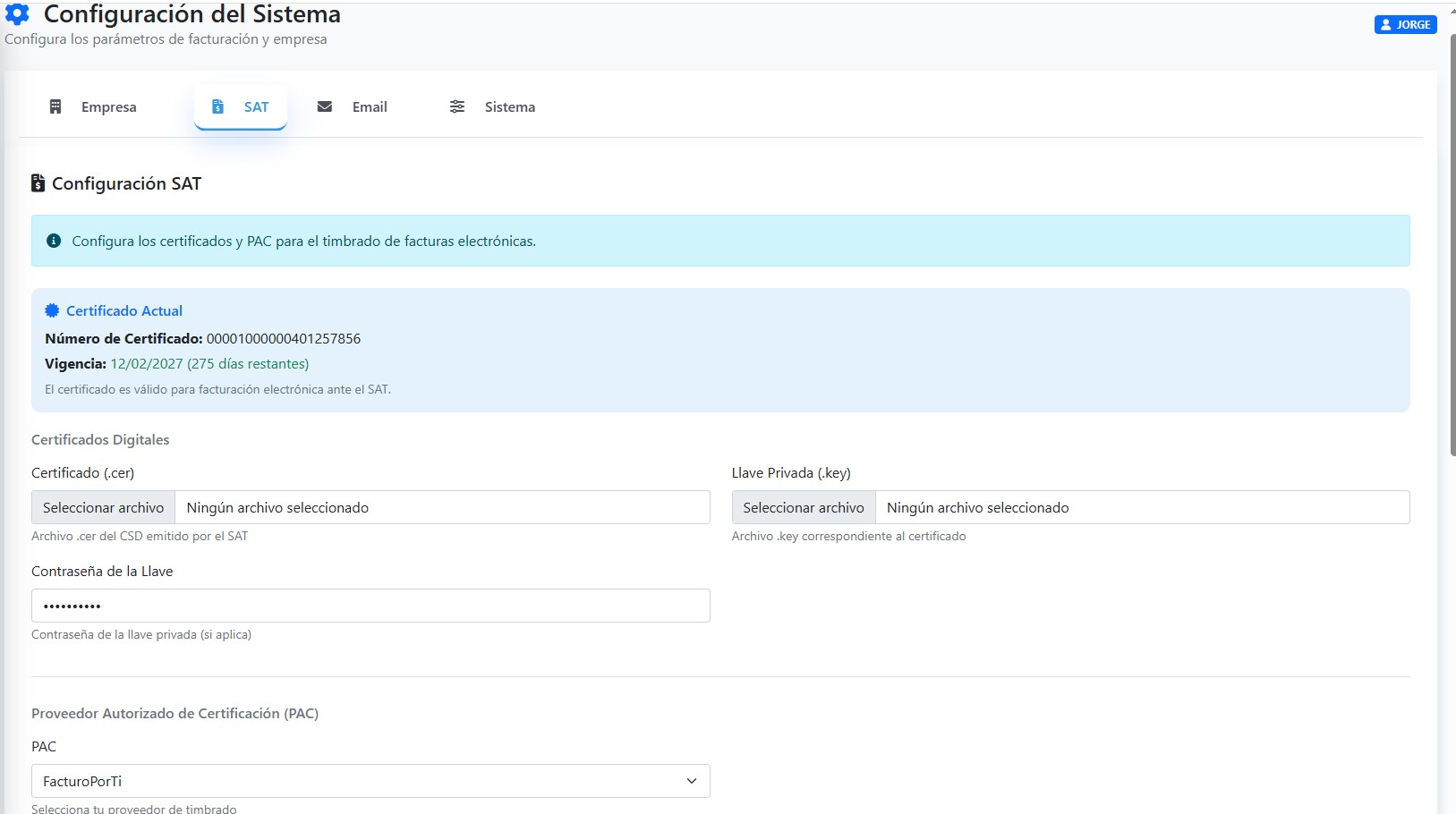Click the gear icon beside Configuración del Sistema
The image size is (1456, 814).
(x=17, y=13)
